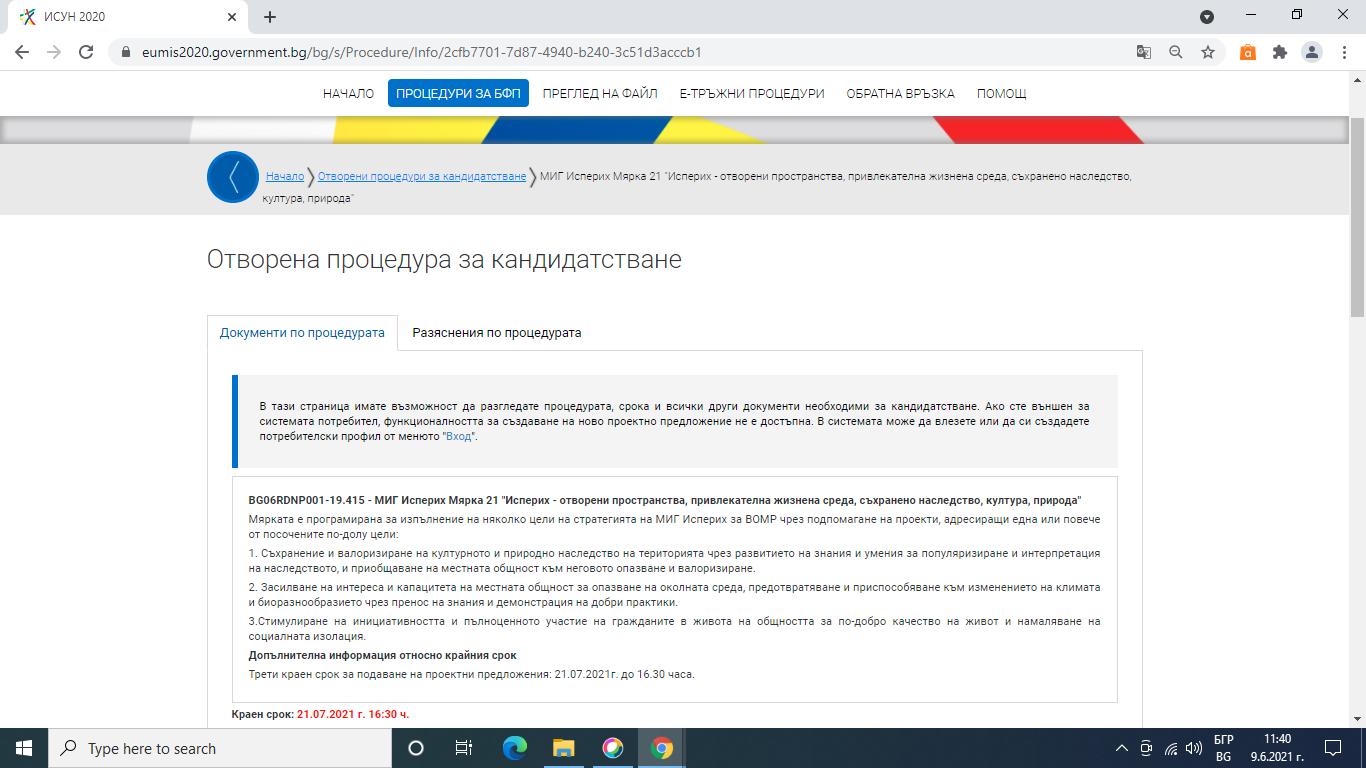The image size is (1366, 768).
Task: Open Task View in taskbar
Action: [x=464, y=748]
